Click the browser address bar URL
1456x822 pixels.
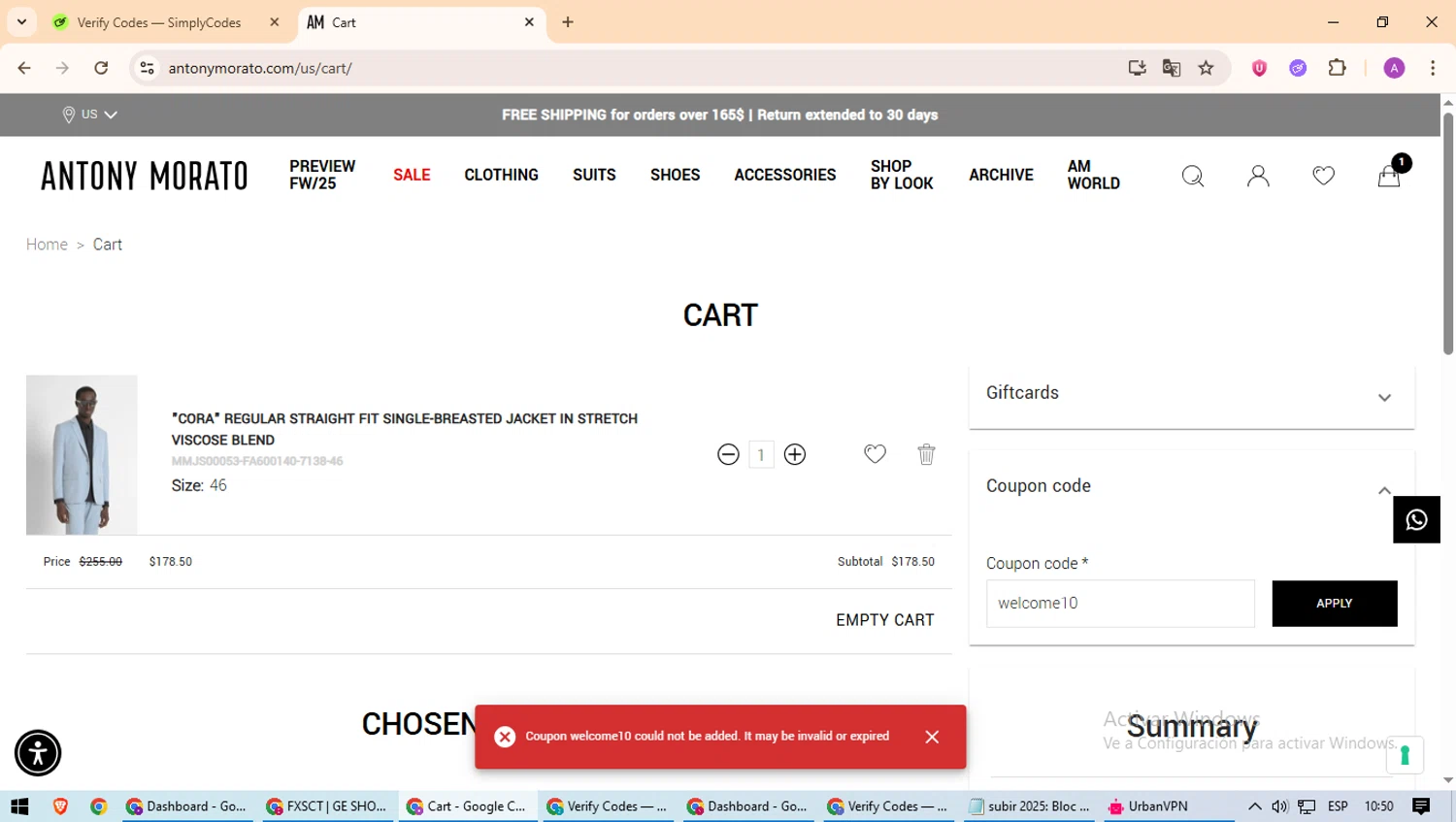[x=260, y=68]
